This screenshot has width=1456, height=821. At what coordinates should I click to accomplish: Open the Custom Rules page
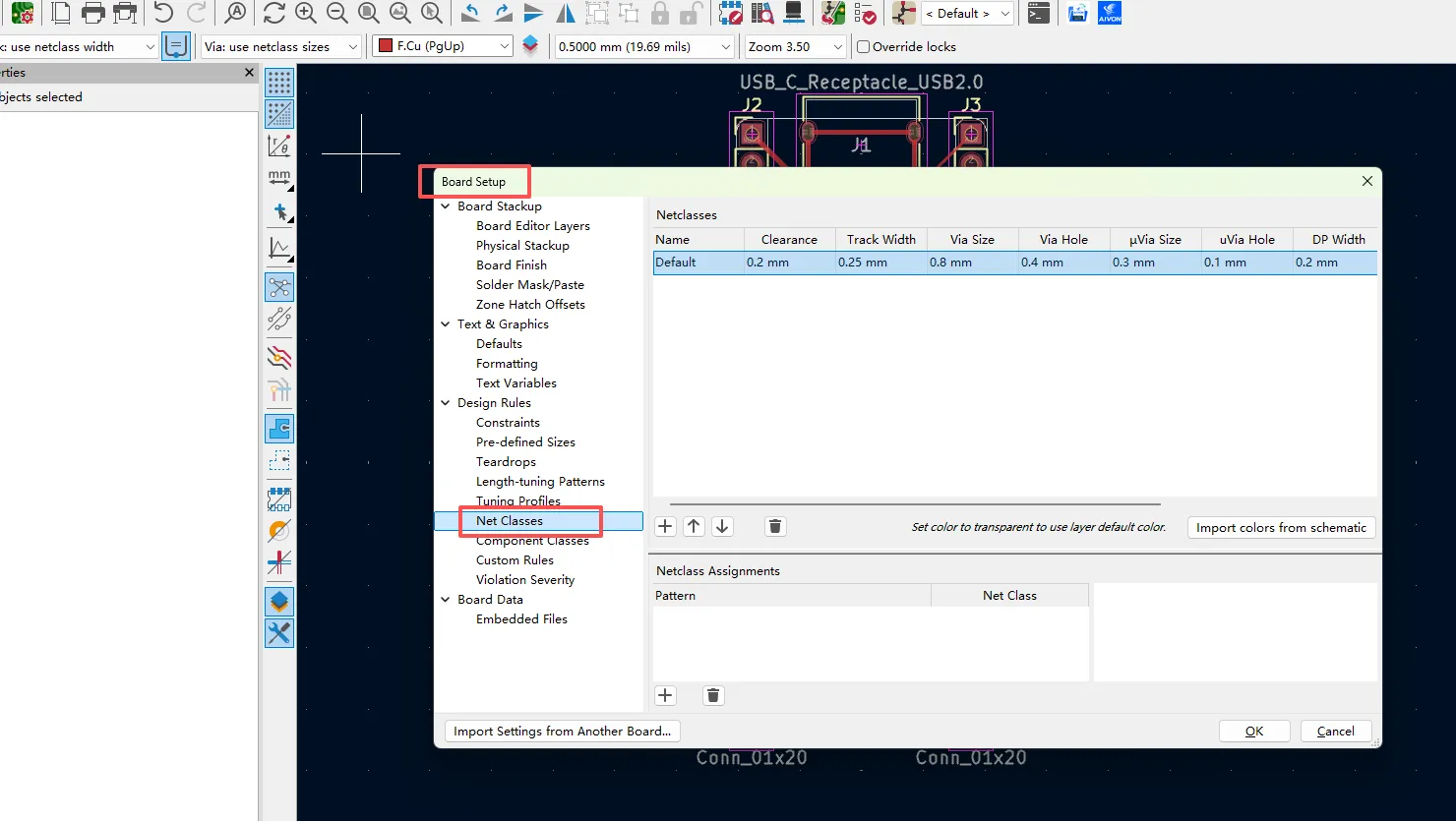[515, 560]
